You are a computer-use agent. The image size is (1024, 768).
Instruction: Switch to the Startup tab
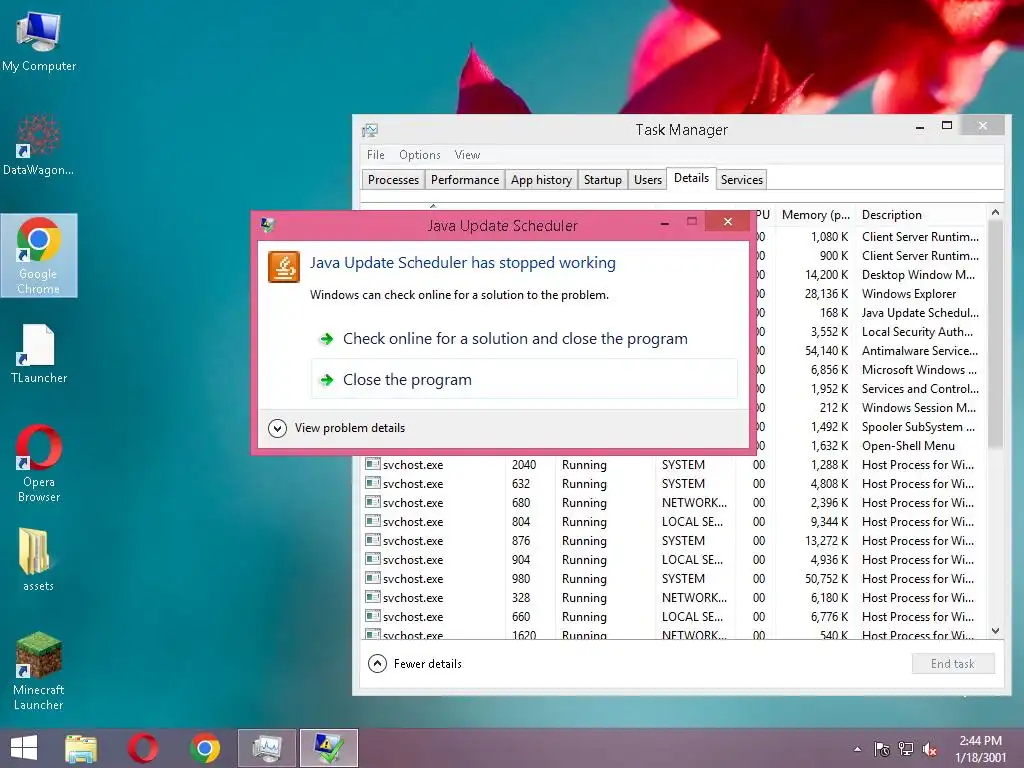coord(603,180)
